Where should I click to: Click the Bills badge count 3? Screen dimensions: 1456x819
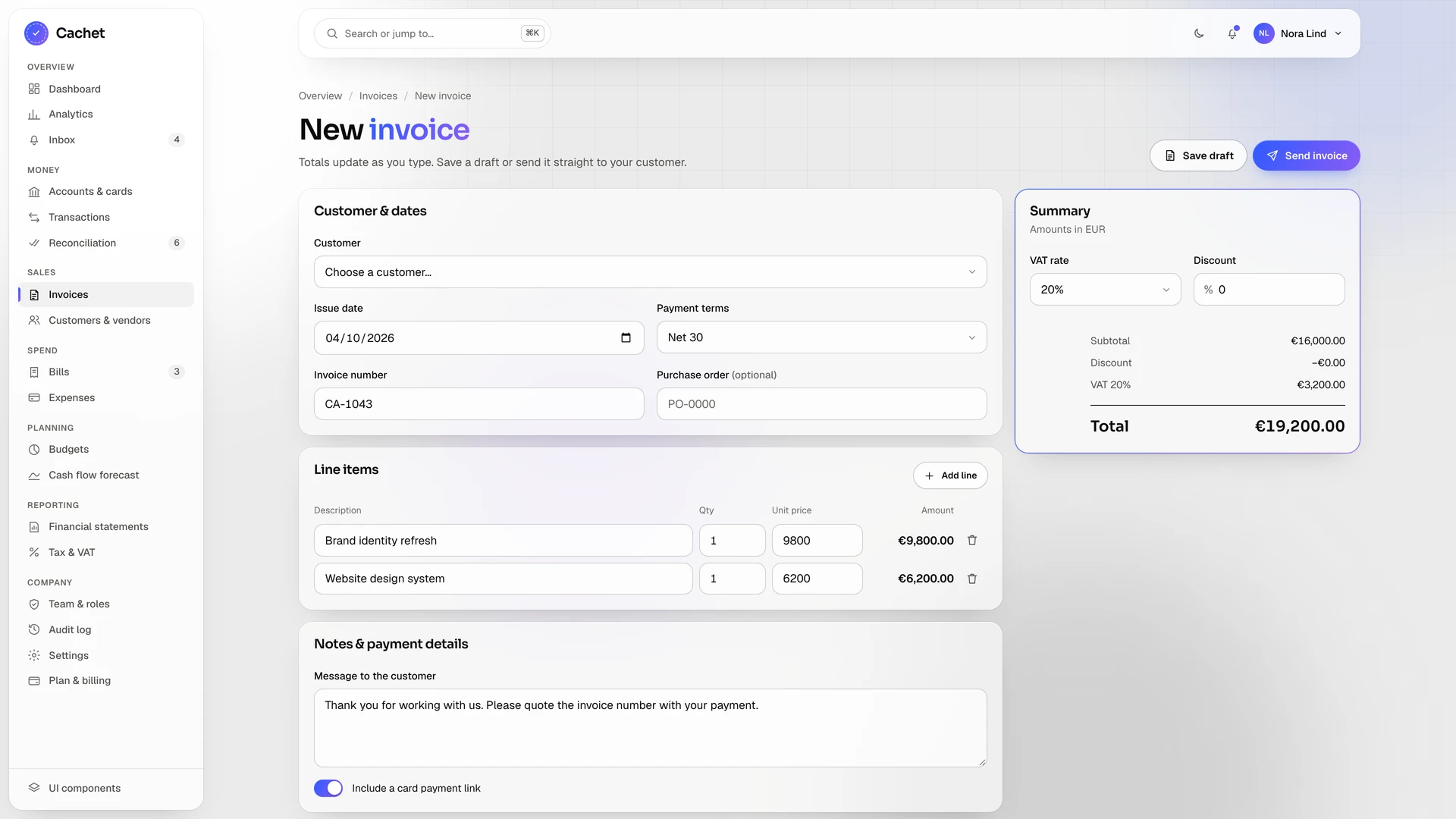[x=177, y=372]
